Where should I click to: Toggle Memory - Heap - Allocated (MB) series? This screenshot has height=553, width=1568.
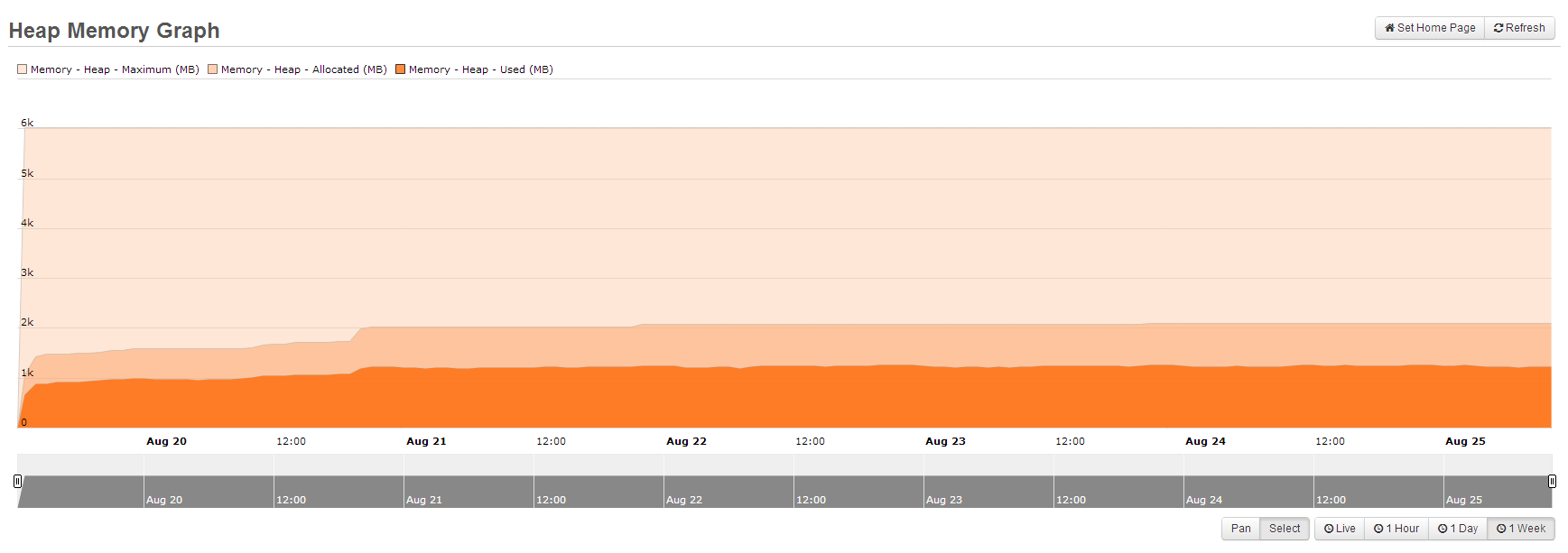(x=213, y=69)
